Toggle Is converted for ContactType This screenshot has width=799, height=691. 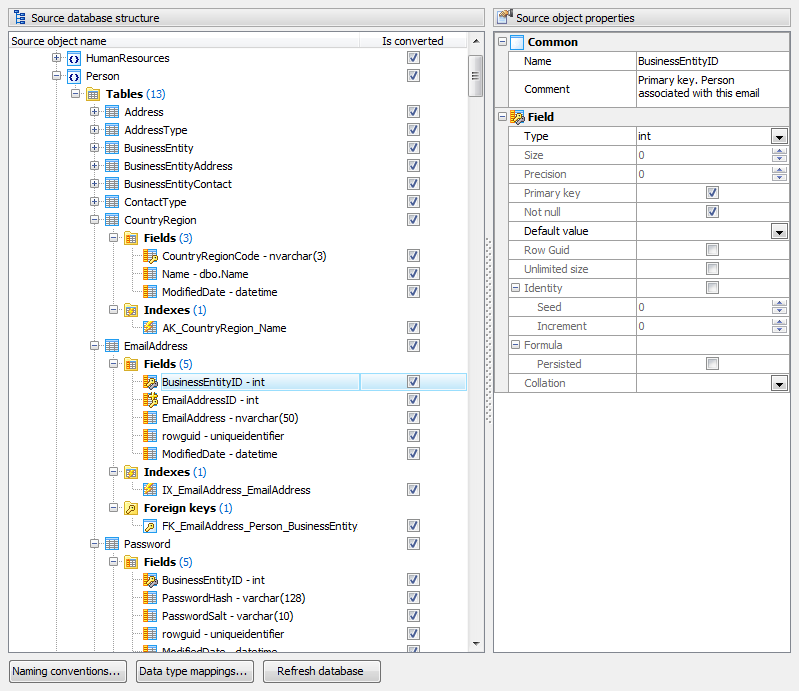[x=413, y=202]
